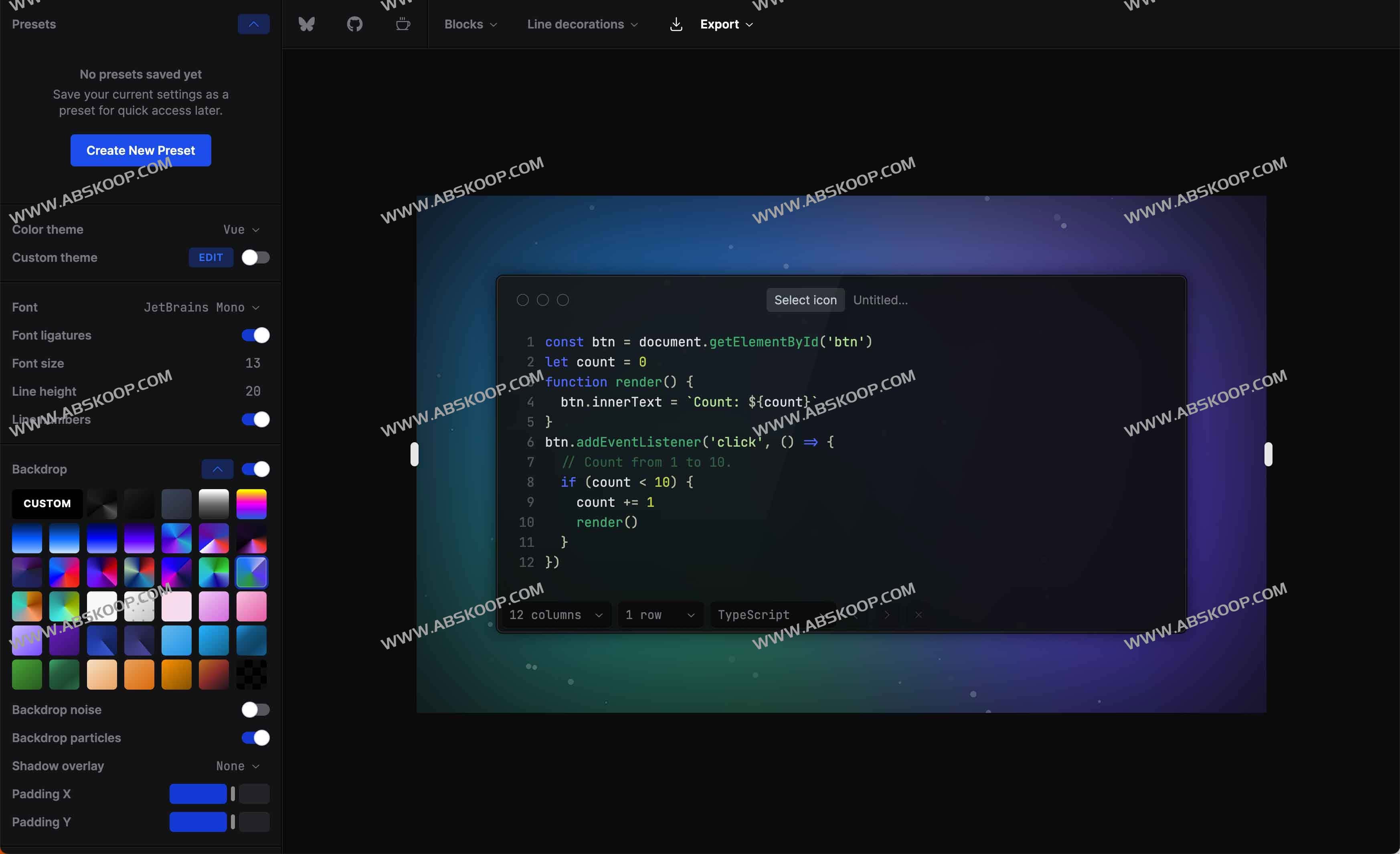Open the Color theme Vue dropdown
Viewport: 1400px width, 854px height.
[241, 230]
